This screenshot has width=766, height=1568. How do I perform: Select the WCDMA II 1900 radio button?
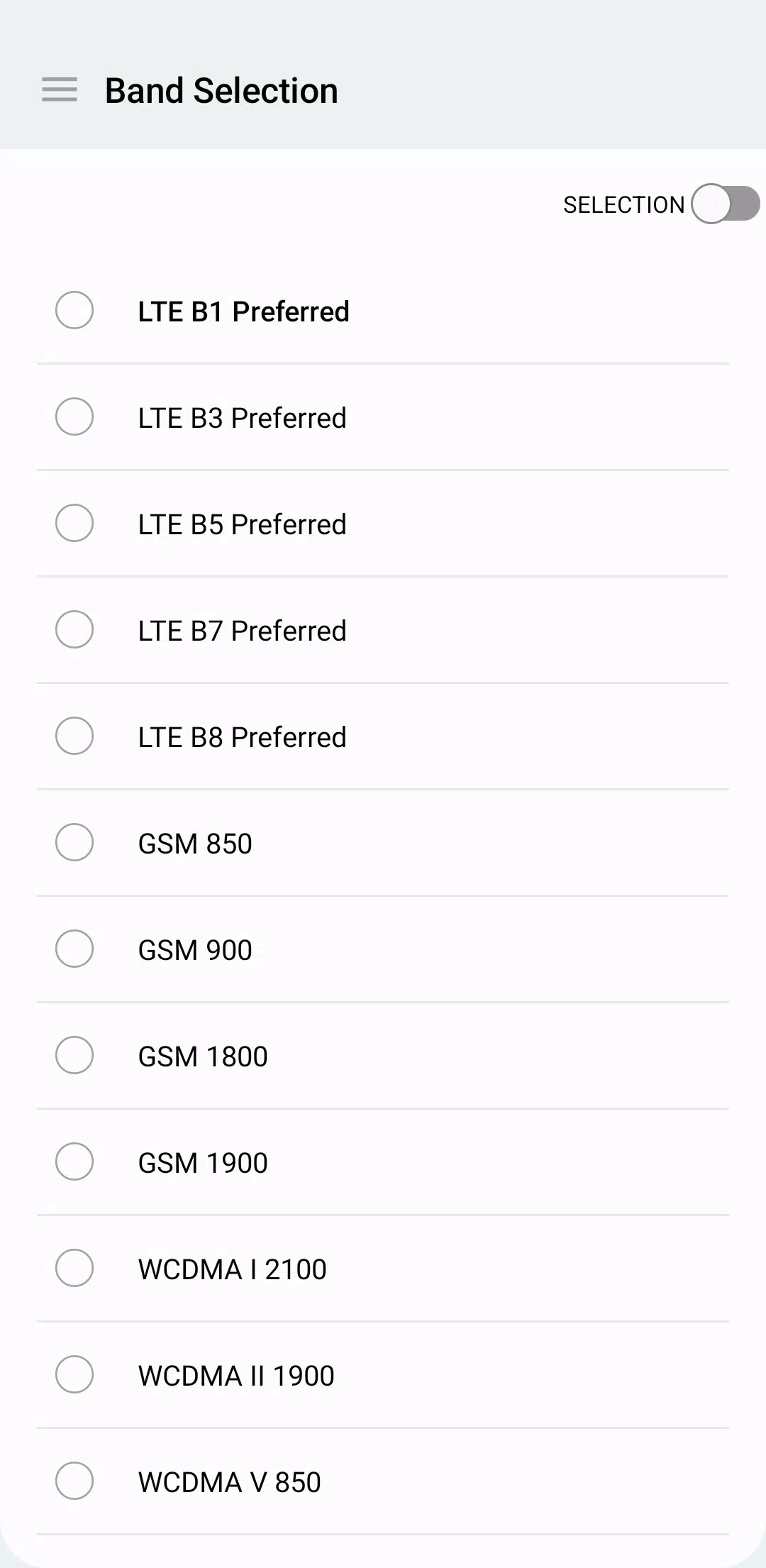pos(74,1374)
